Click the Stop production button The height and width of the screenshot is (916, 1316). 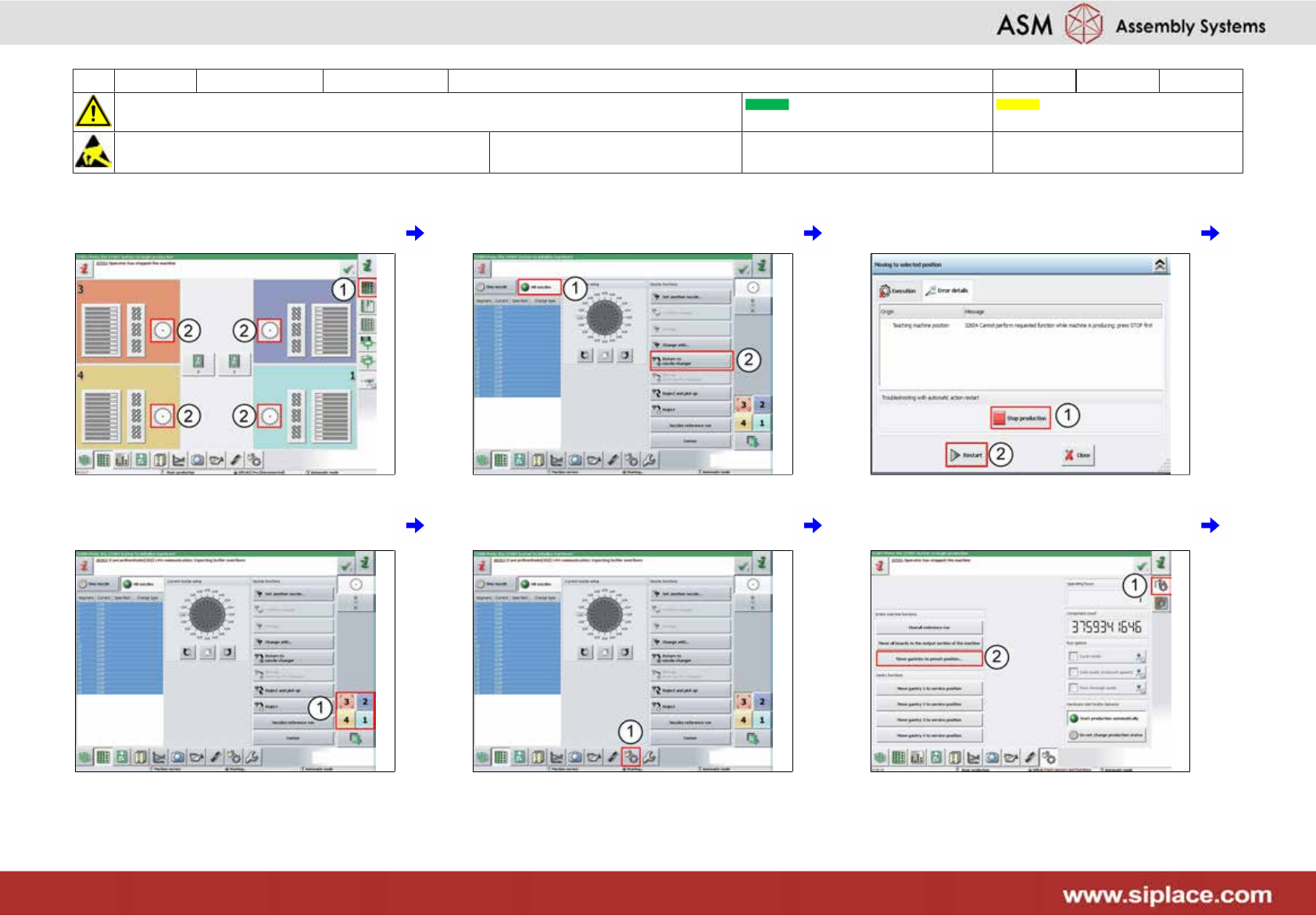pyautogui.click(x=1021, y=418)
